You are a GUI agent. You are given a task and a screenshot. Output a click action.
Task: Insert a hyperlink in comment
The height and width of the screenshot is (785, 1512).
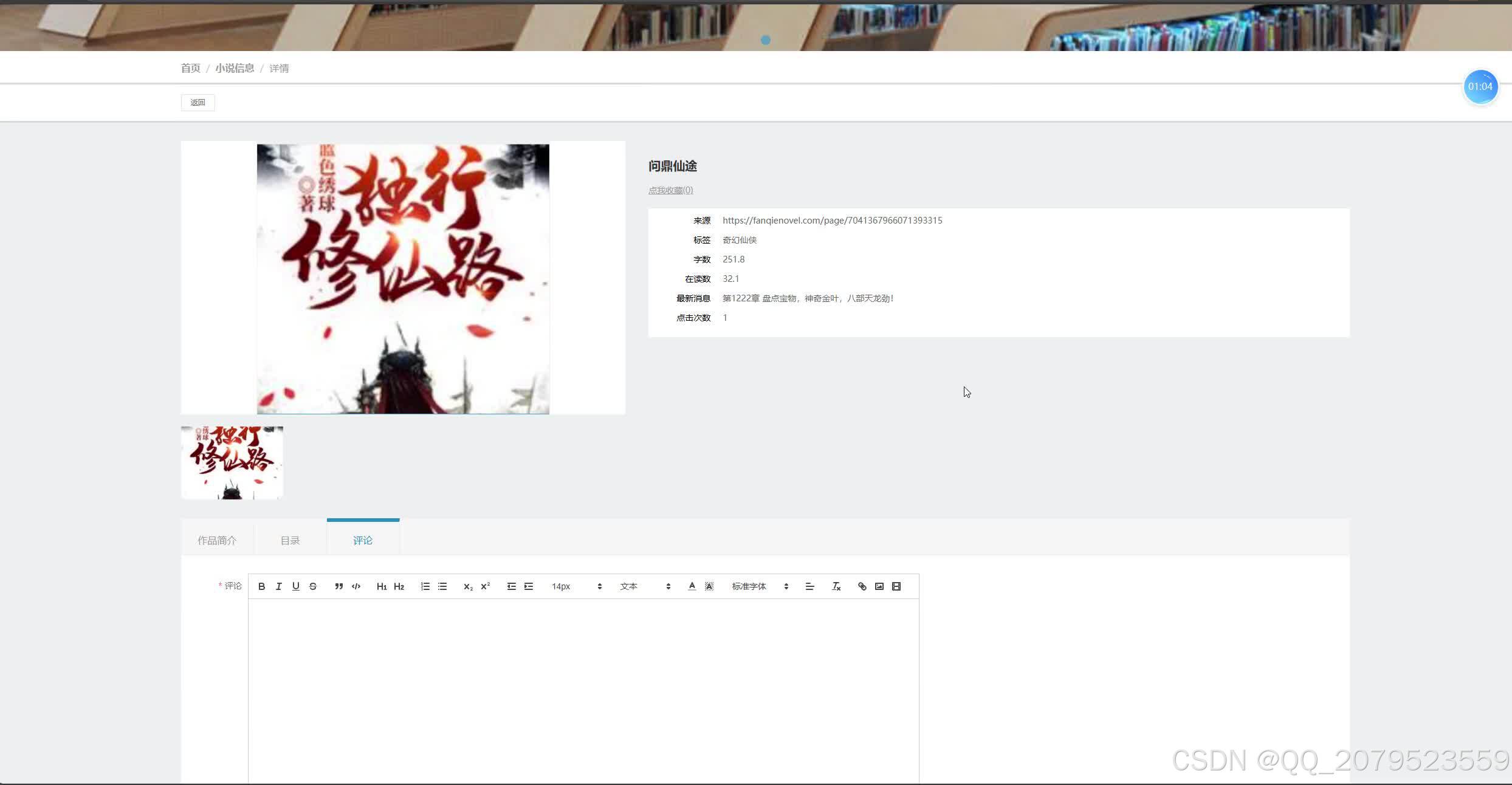click(x=862, y=586)
